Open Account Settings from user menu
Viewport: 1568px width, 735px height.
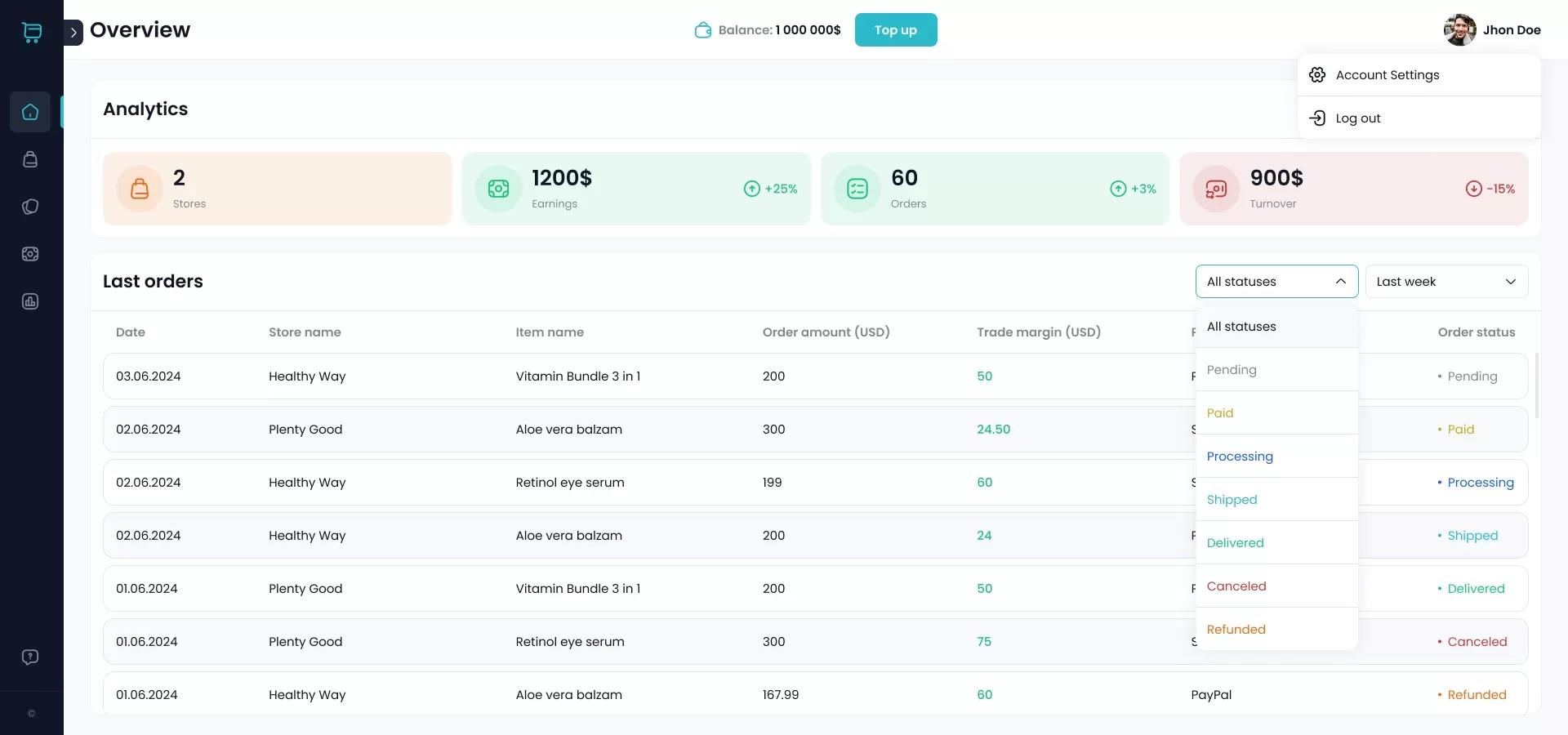(x=1387, y=75)
